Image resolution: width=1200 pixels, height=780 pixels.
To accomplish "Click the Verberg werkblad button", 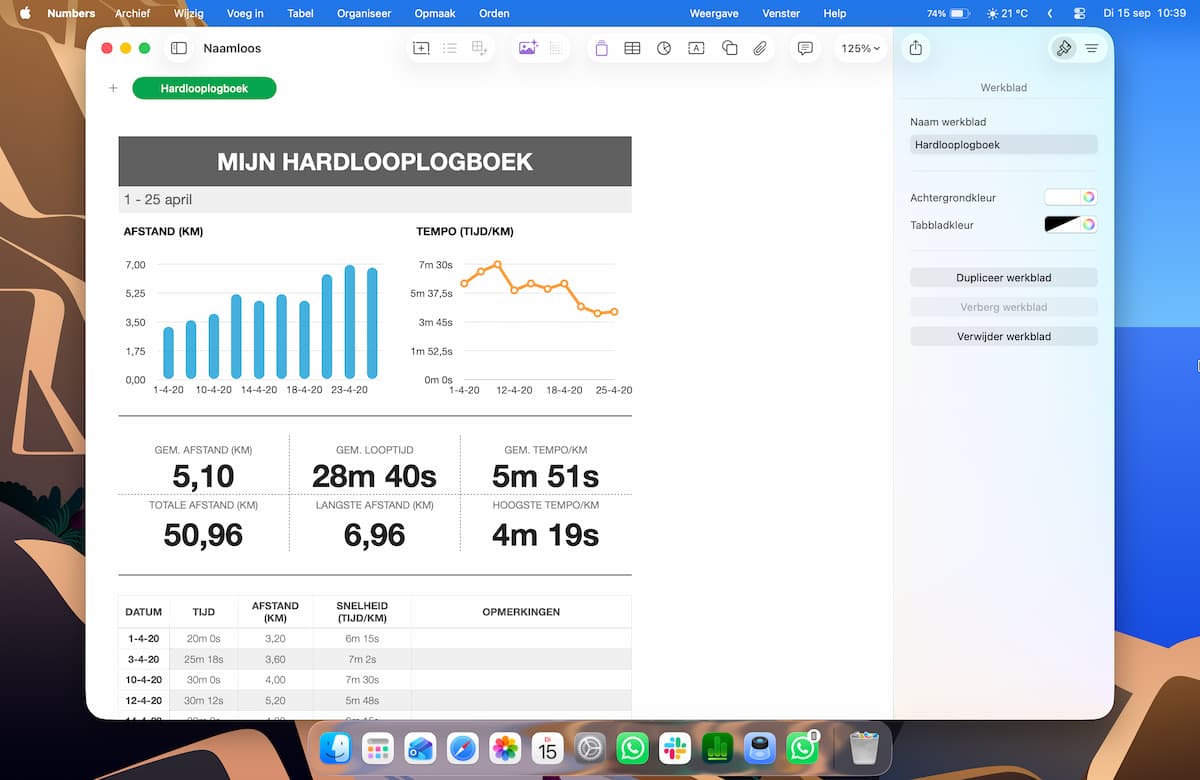I will click(x=1004, y=307).
